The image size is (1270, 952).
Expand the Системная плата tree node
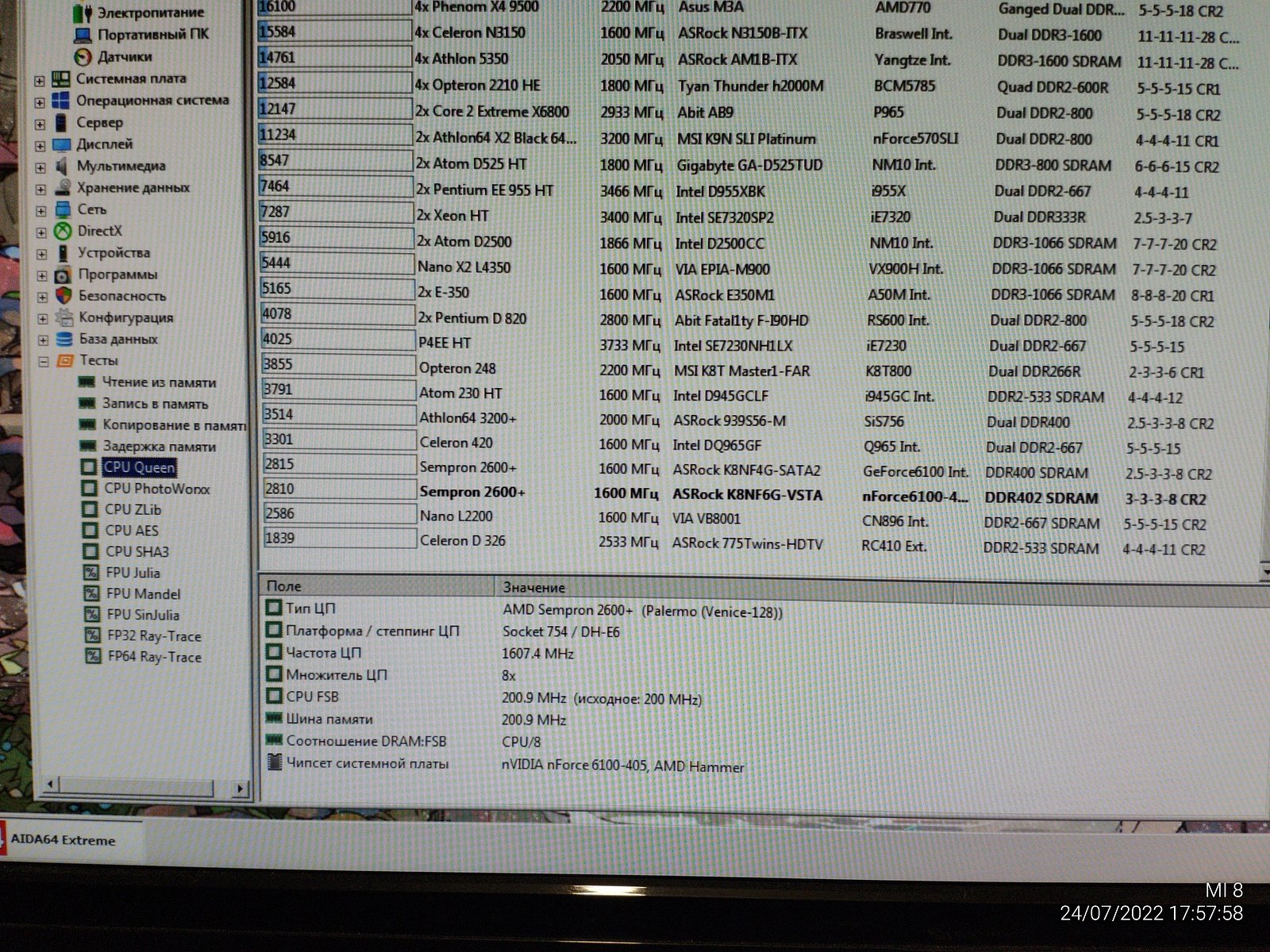click(x=39, y=81)
